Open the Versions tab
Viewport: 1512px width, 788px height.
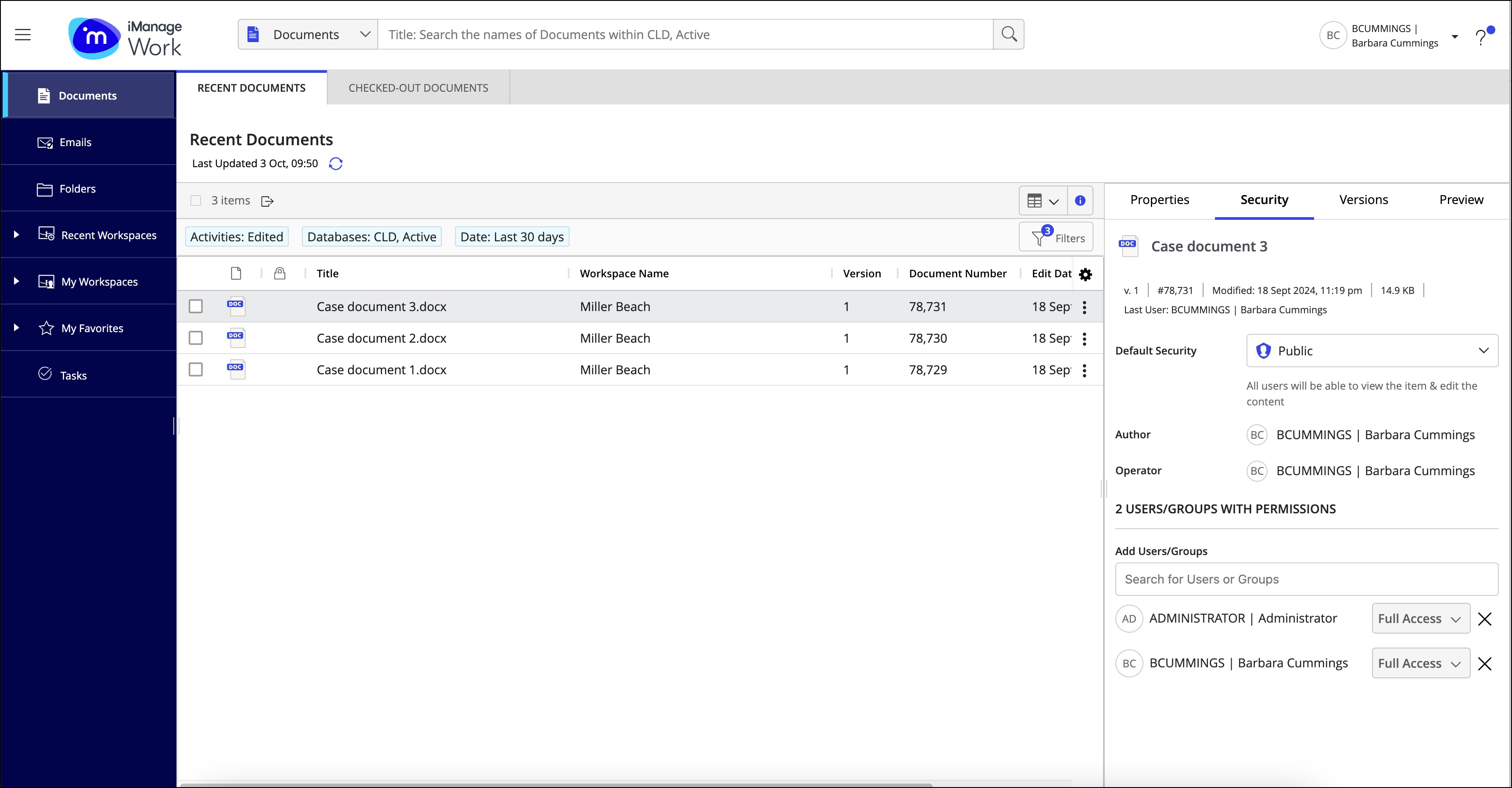coord(1363,200)
